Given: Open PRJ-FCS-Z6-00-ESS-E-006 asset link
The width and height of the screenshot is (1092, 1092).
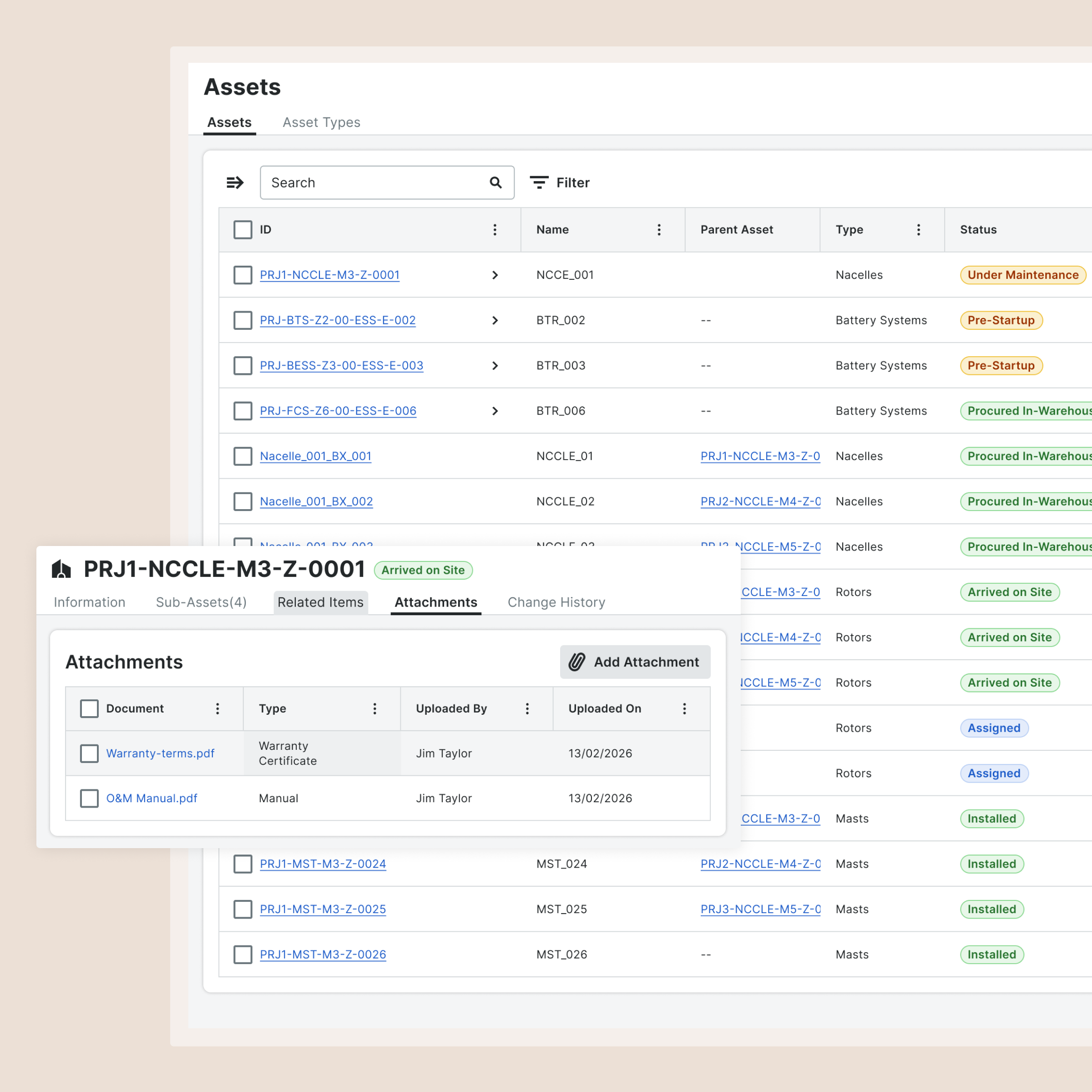Looking at the screenshot, I should point(338,411).
